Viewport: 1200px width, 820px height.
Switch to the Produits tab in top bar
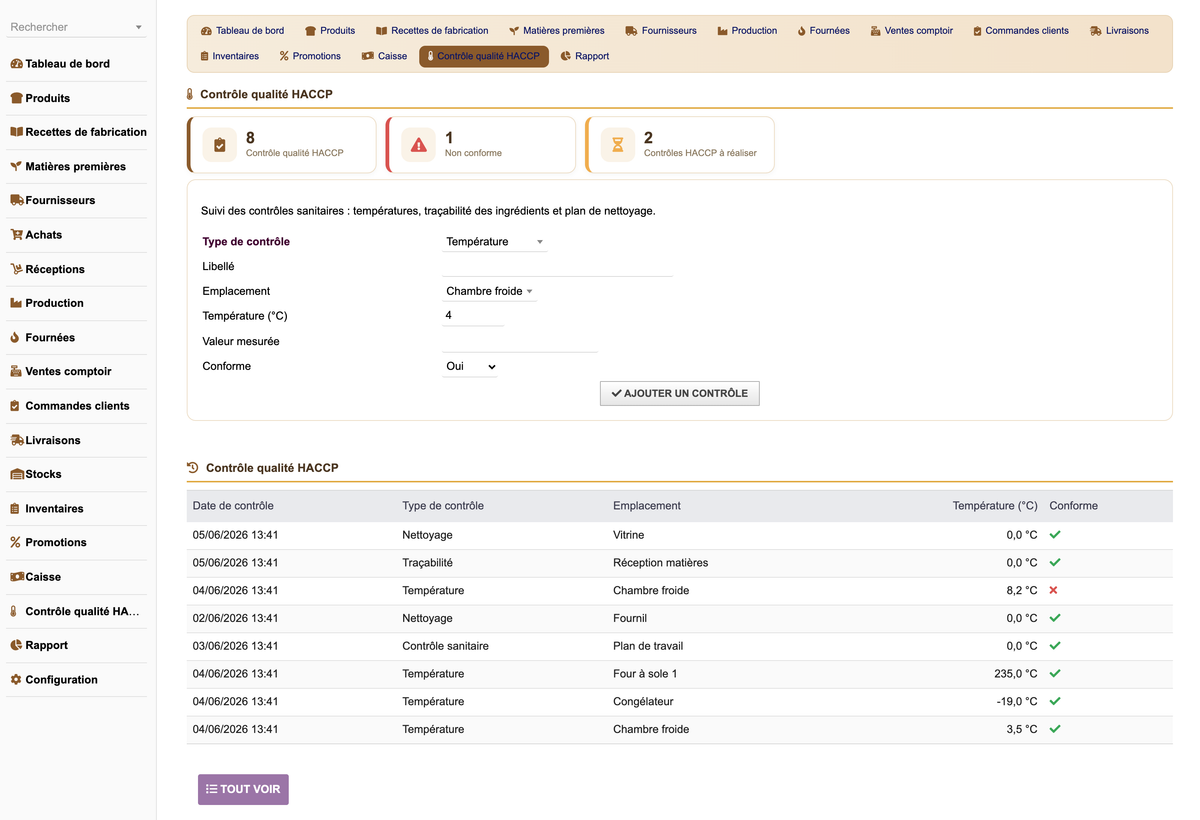(330, 31)
